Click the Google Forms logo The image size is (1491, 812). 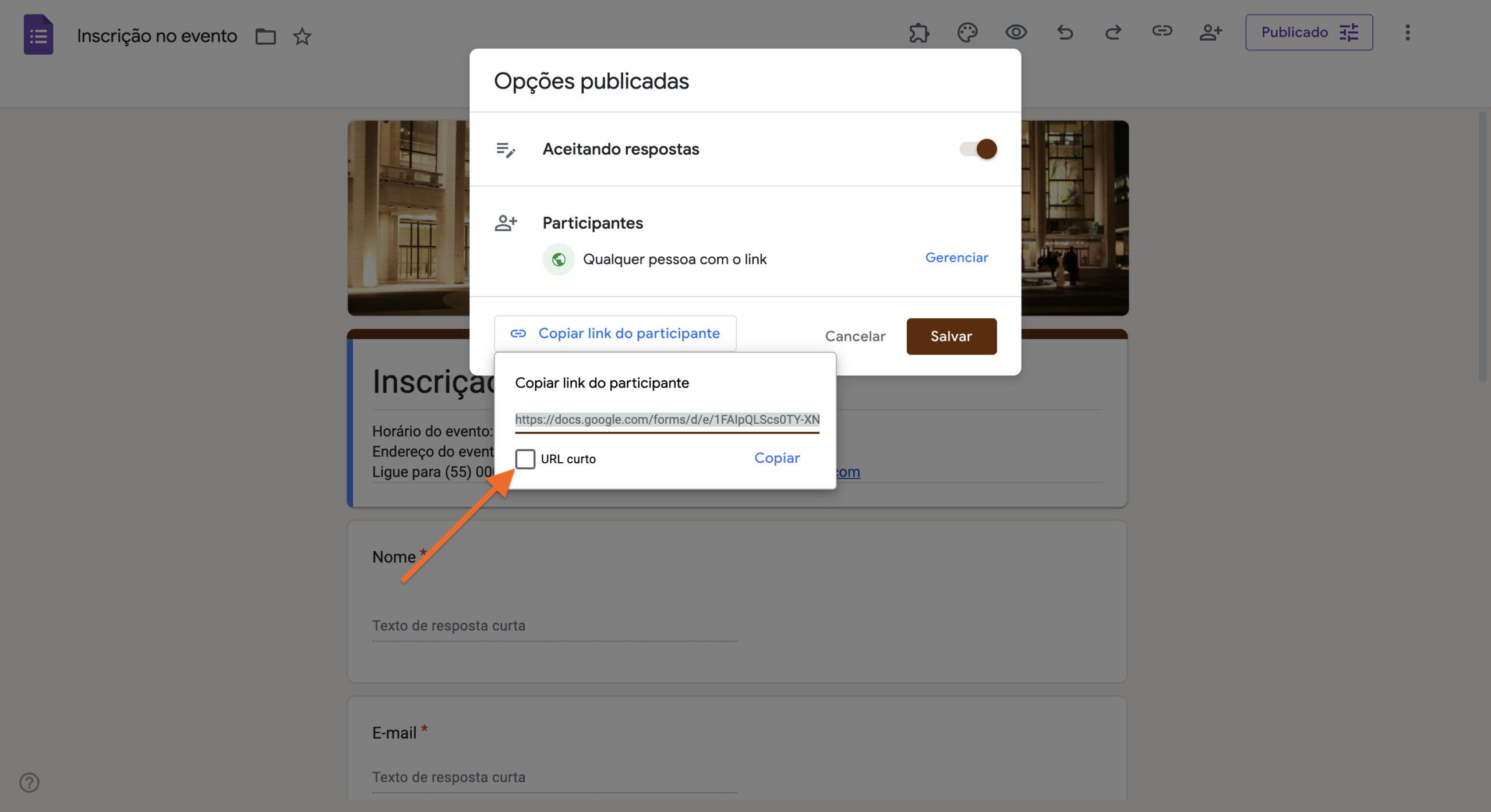pos(38,34)
